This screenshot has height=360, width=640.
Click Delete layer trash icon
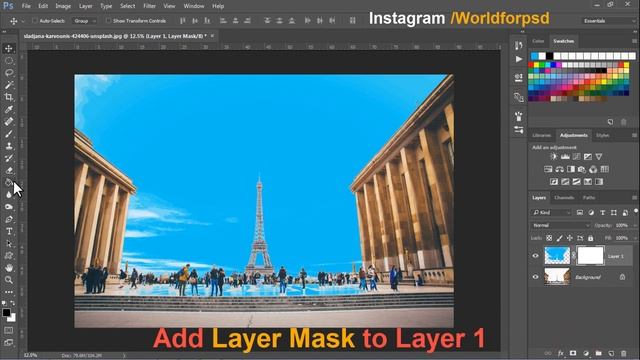point(623,353)
